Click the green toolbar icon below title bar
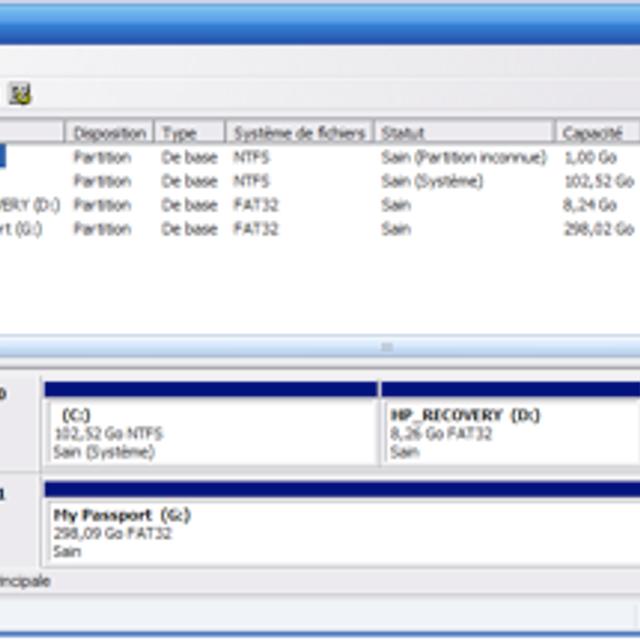 (x=20, y=93)
